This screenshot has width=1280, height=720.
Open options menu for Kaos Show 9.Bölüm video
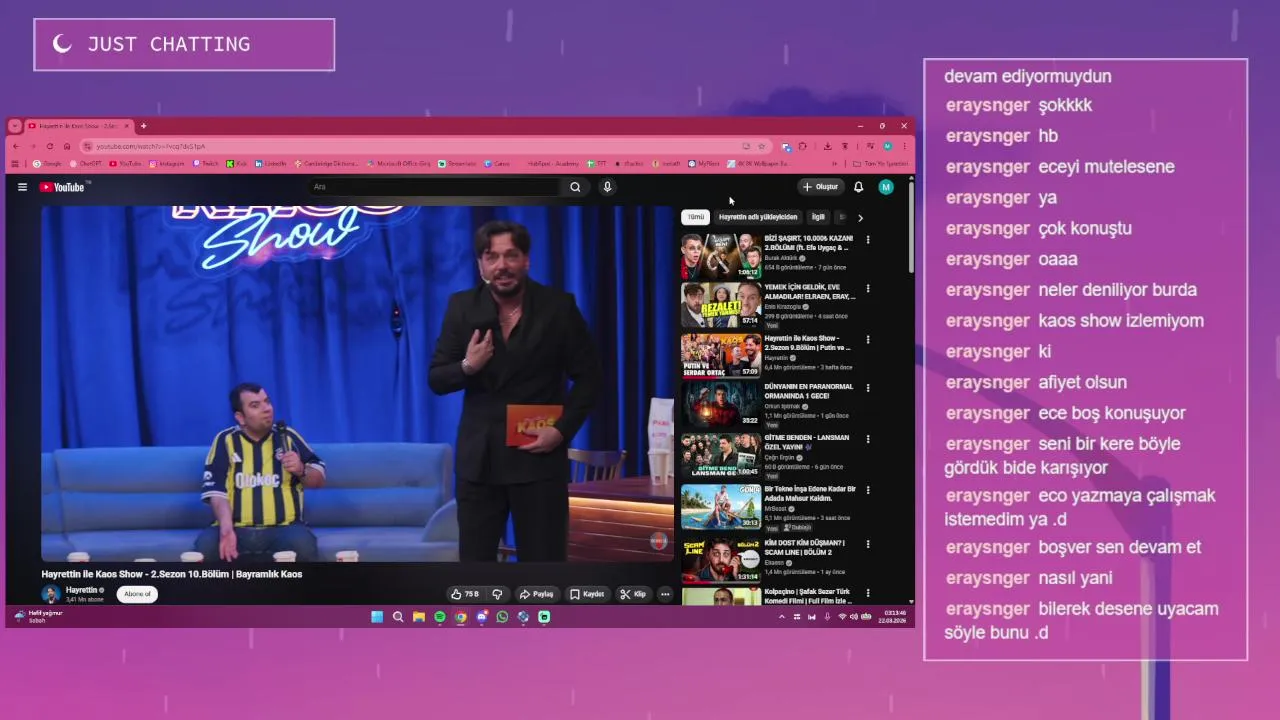pyautogui.click(x=868, y=339)
